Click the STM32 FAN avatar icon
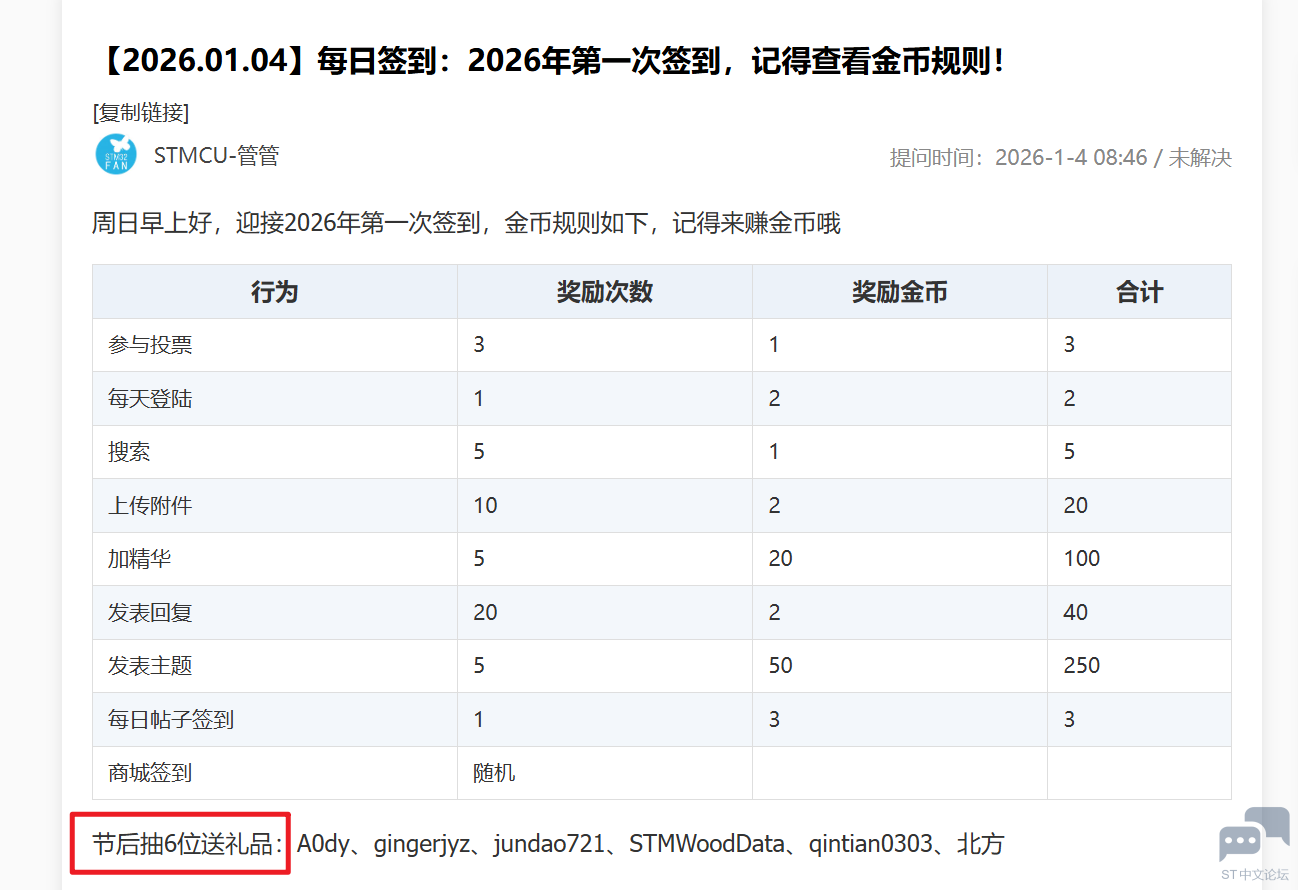Screen dimensions: 1298x890 tap(116, 155)
